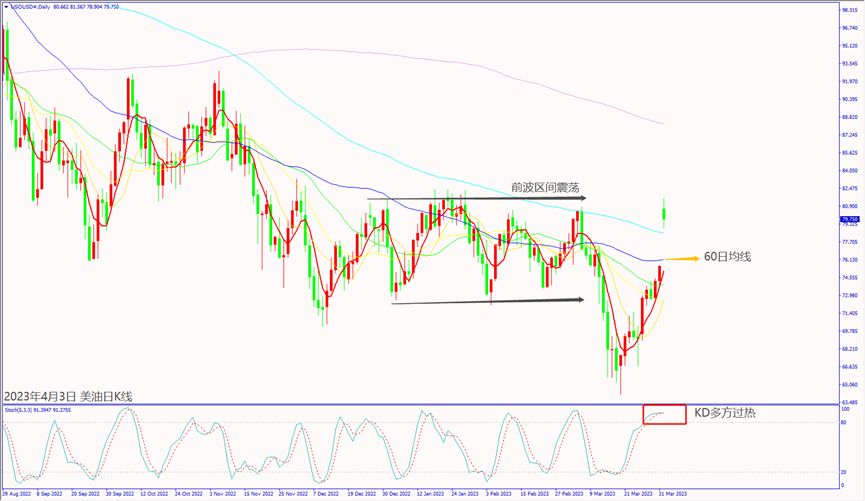Click the 98.210 price axis label
This screenshot has height=501, width=865.
[x=849, y=9]
